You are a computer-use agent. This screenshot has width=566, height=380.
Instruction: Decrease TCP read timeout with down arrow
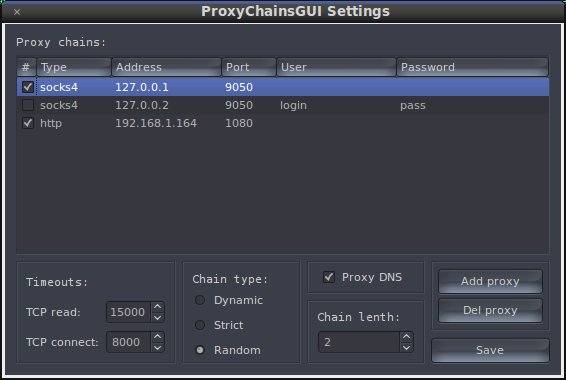click(x=157, y=317)
